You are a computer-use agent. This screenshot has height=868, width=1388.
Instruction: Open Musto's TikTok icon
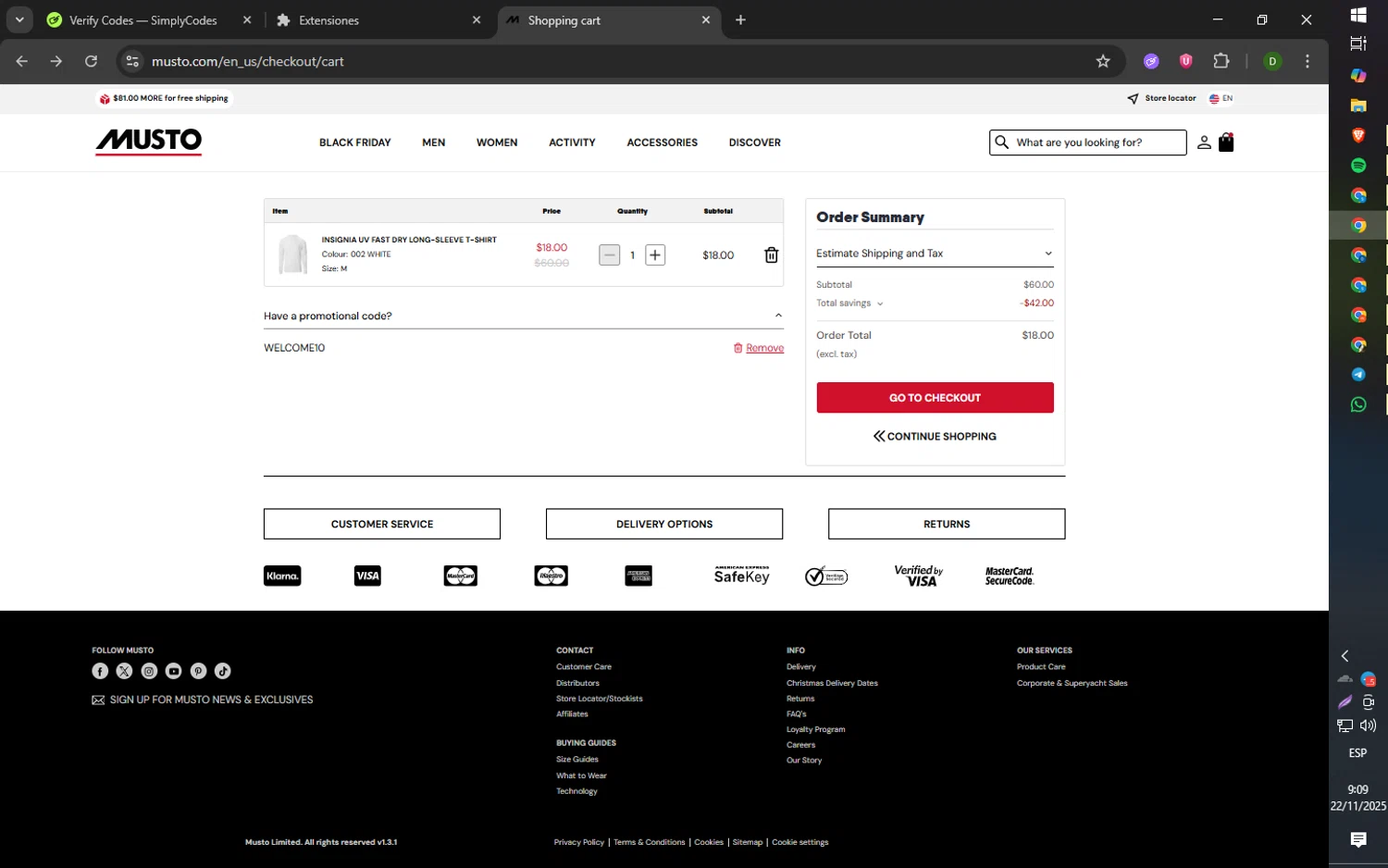(222, 671)
